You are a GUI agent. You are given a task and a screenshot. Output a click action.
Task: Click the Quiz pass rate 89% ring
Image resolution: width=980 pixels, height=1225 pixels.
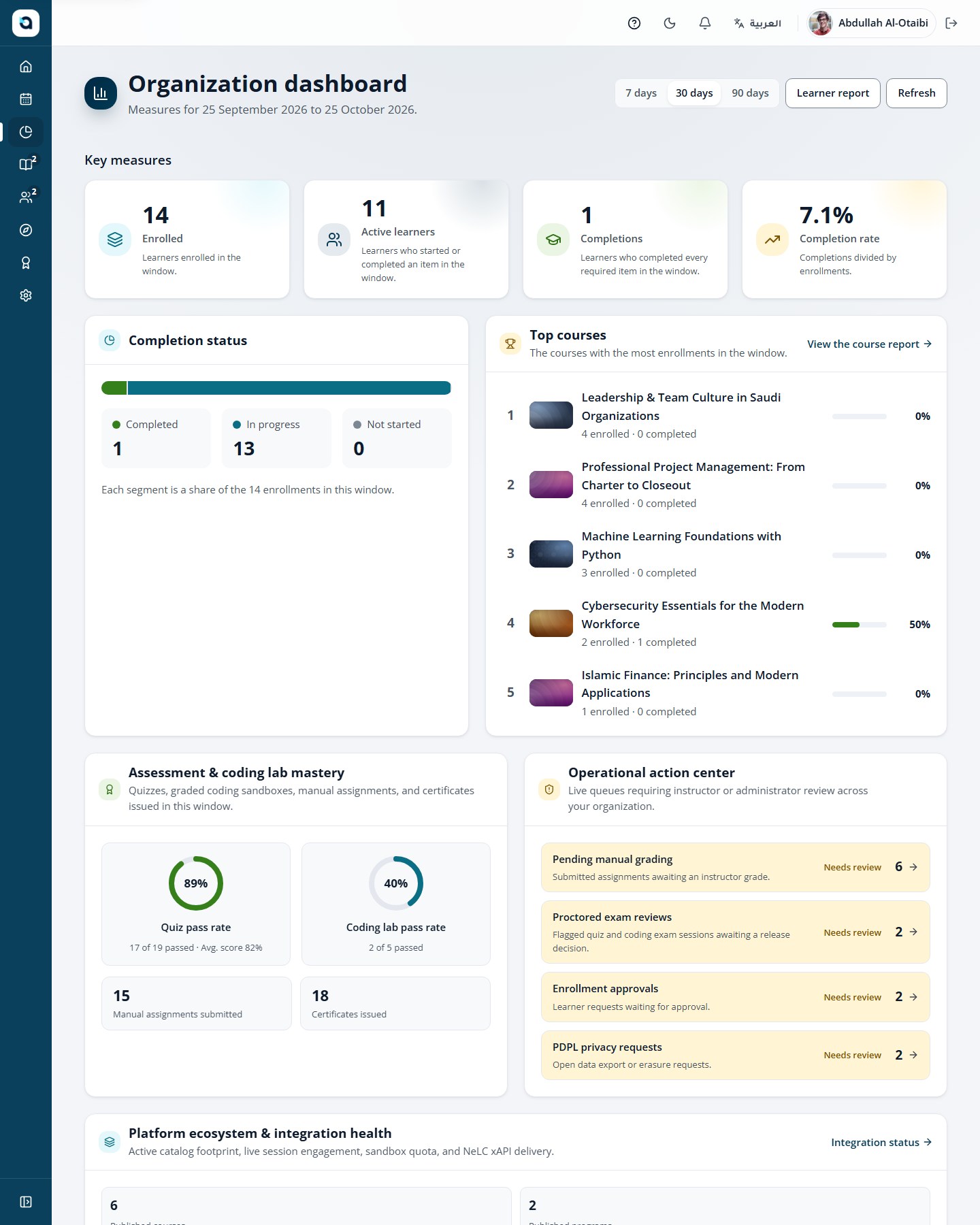click(x=196, y=883)
